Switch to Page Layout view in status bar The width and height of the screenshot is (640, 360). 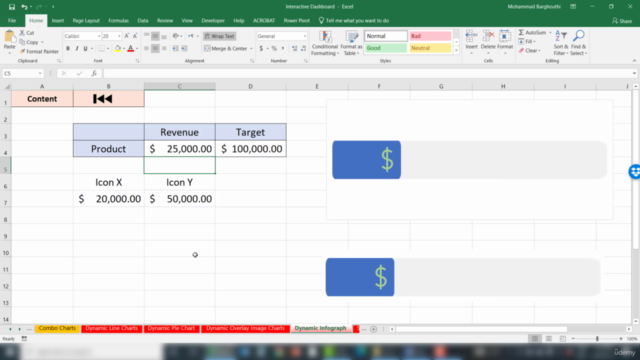549,339
